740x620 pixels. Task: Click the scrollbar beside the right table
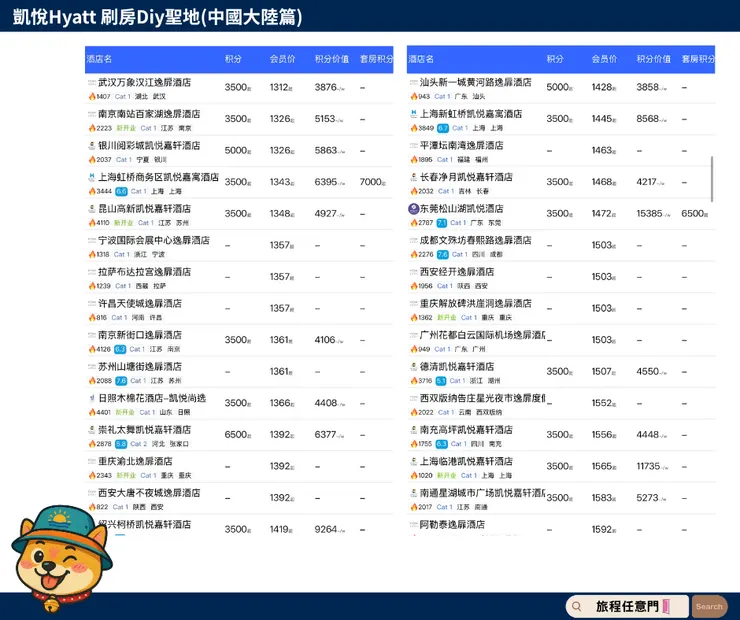[711, 179]
